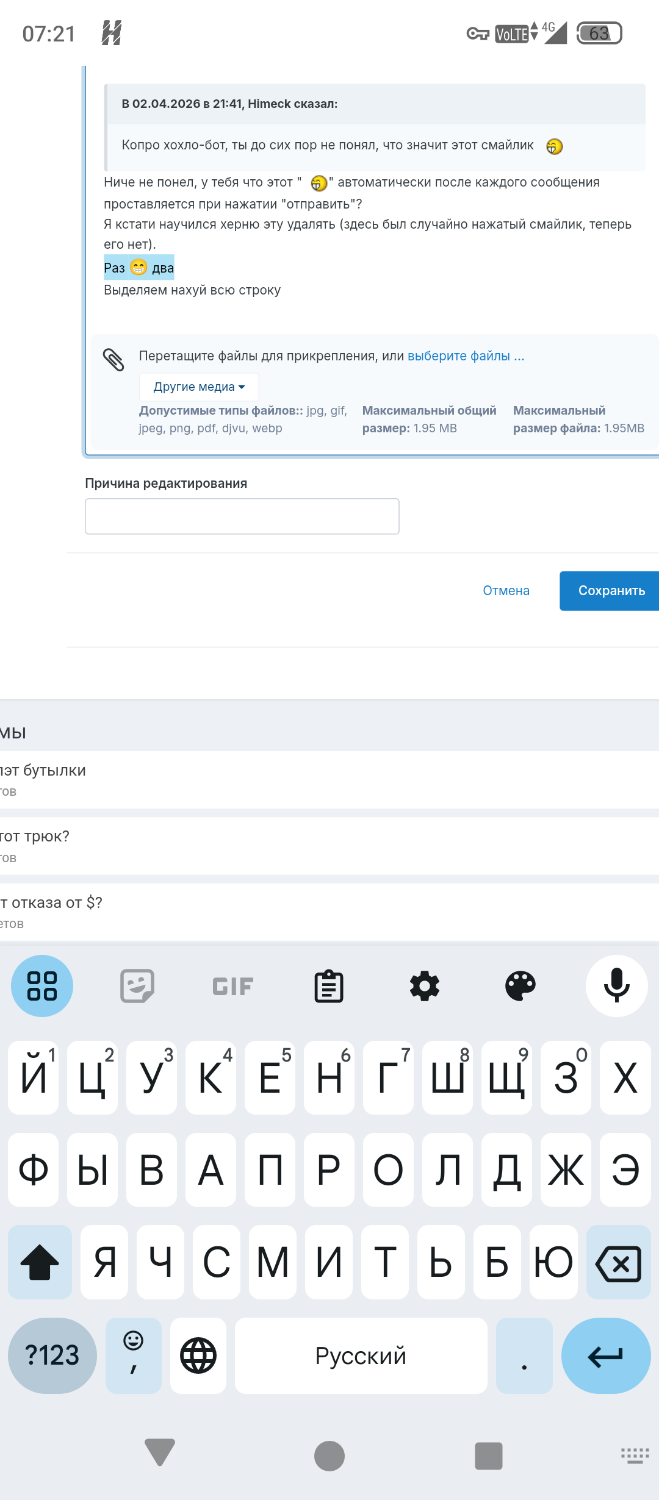Open the keyboard clipboard icon
The height and width of the screenshot is (1500, 659).
[329, 986]
